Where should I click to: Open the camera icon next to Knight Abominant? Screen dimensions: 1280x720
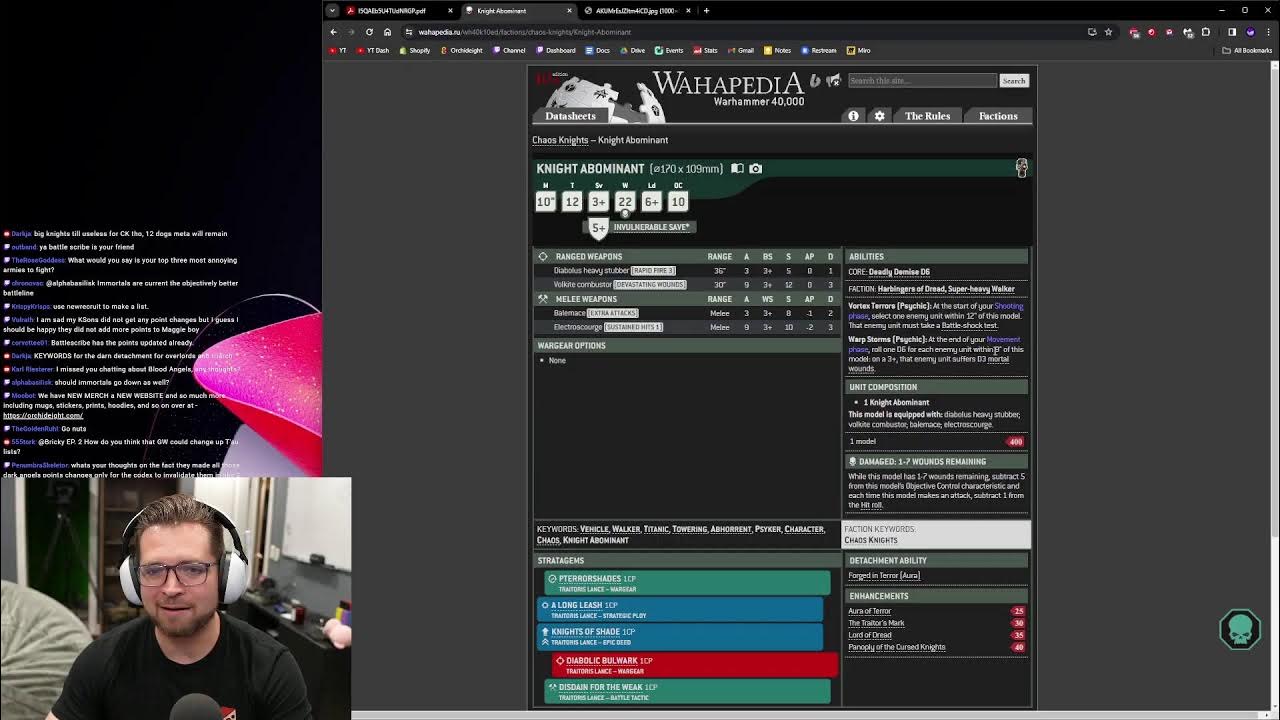click(x=755, y=169)
